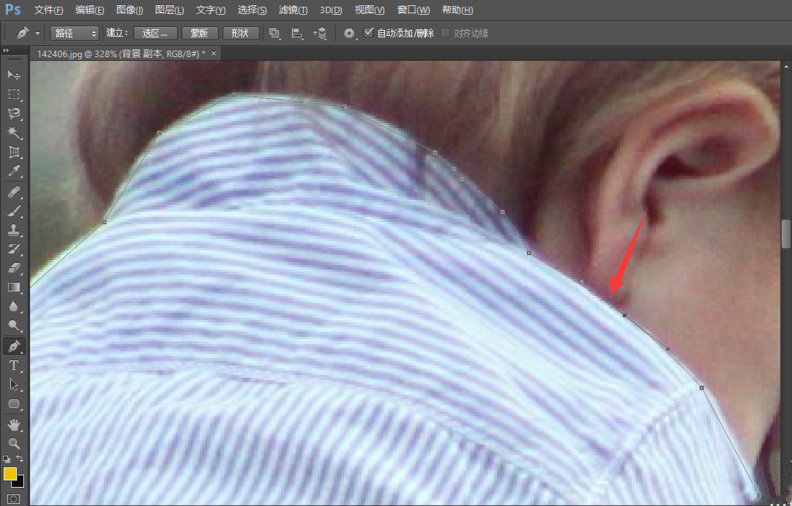Select the Rectangular Marquee tool

tap(14, 95)
